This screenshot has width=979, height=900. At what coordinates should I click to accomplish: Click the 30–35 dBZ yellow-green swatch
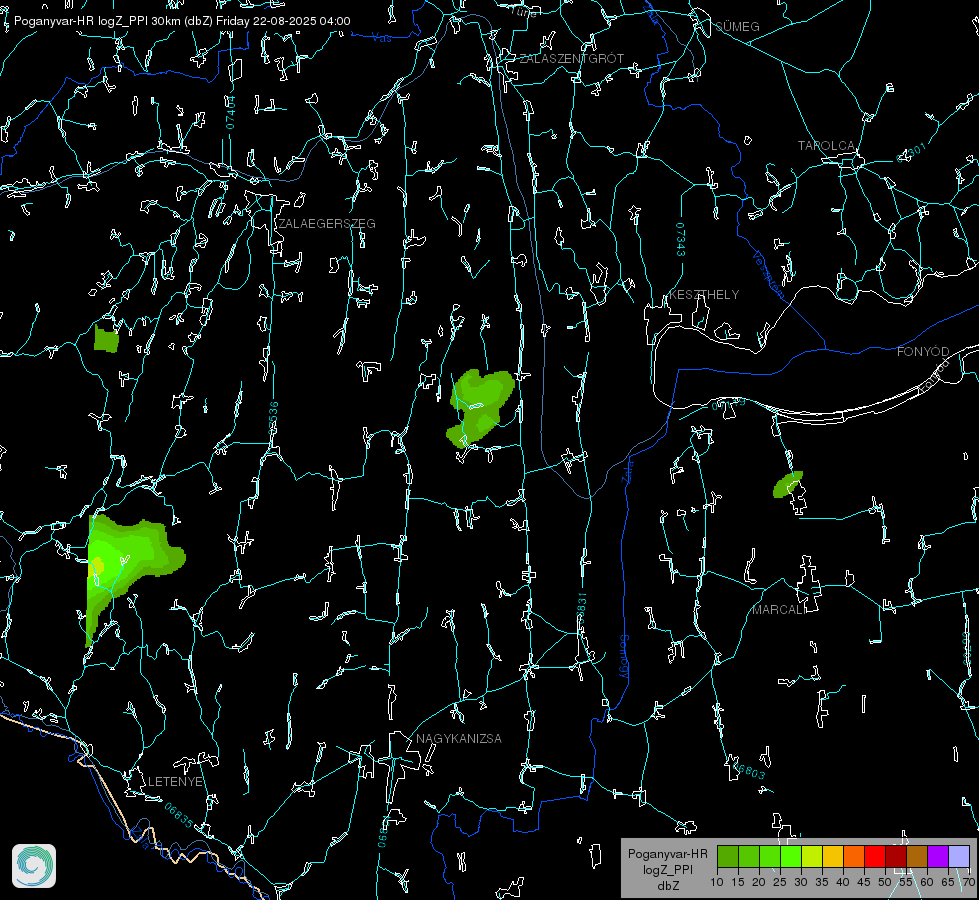(x=812, y=856)
